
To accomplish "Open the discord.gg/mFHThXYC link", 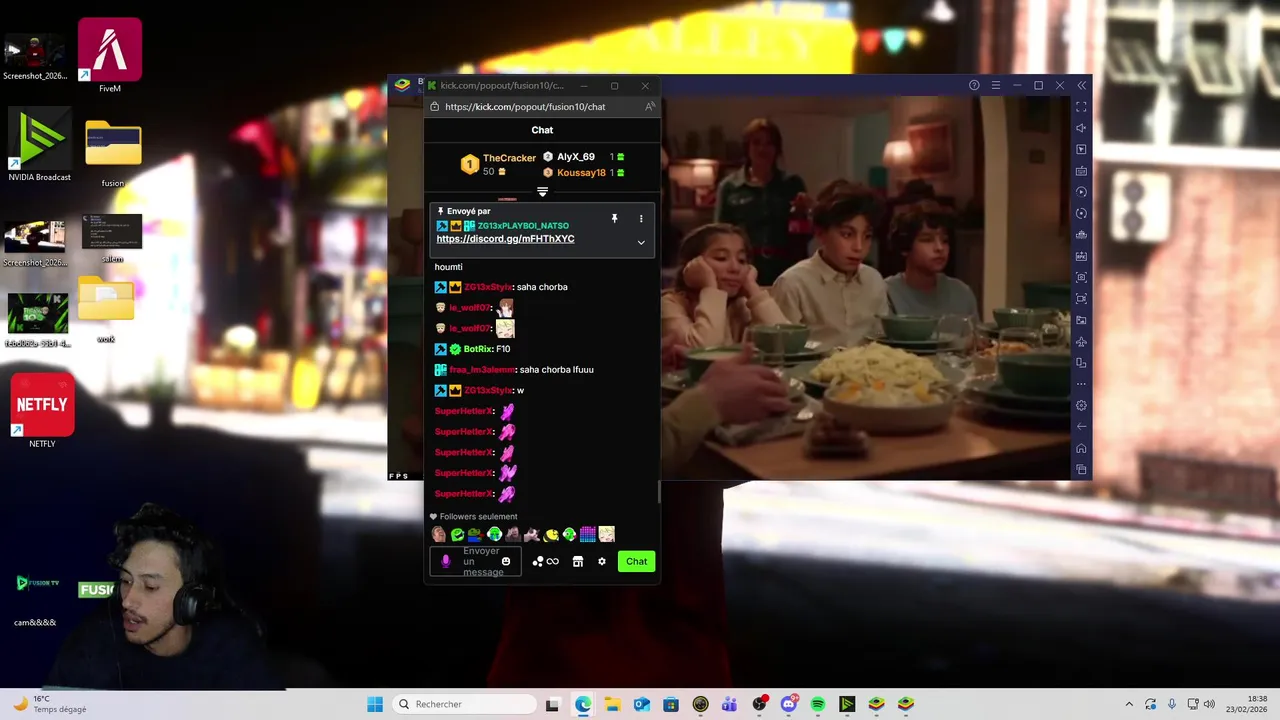I will (x=505, y=239).
